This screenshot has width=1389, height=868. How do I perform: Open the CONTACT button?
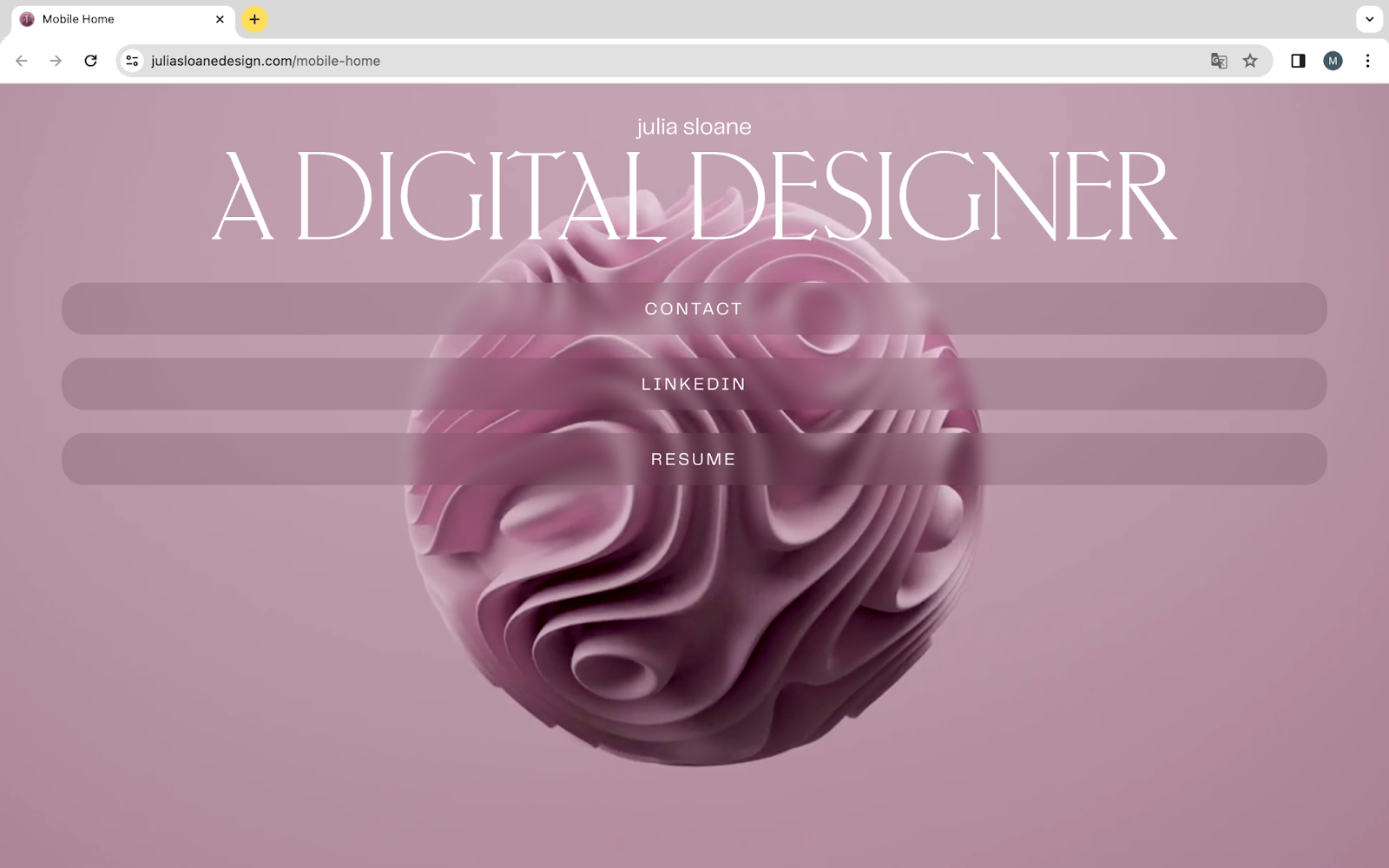(x=694, y=309)
